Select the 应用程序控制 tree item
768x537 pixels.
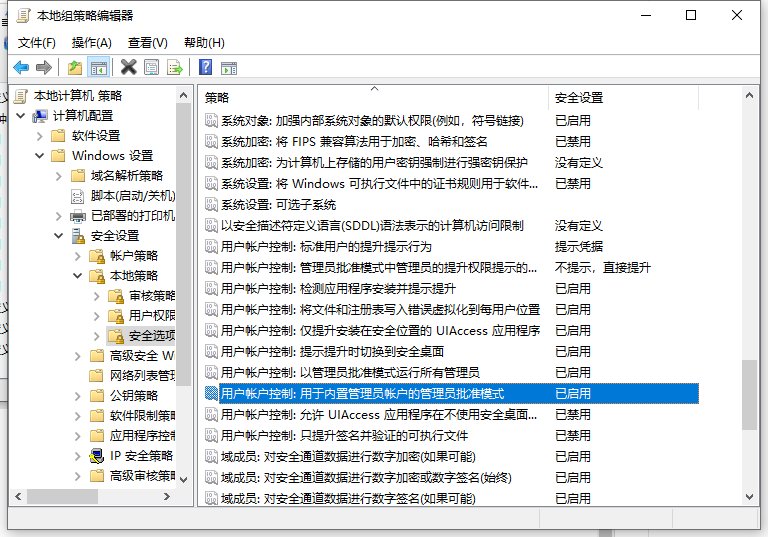click(x=142, y=436)
